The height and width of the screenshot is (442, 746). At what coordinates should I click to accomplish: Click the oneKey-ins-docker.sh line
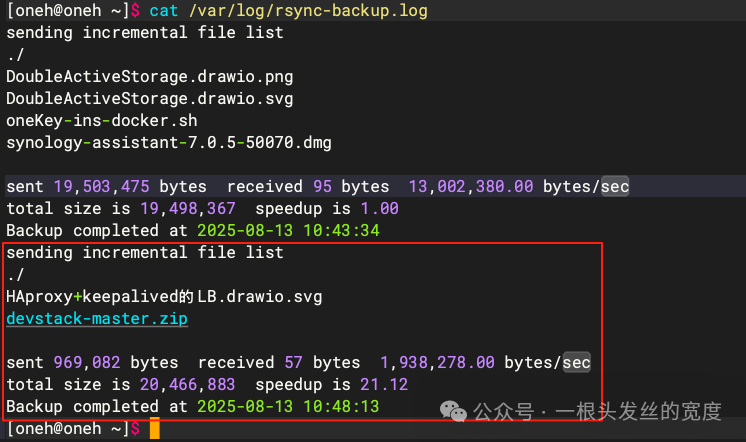click(x=102, y=121)
